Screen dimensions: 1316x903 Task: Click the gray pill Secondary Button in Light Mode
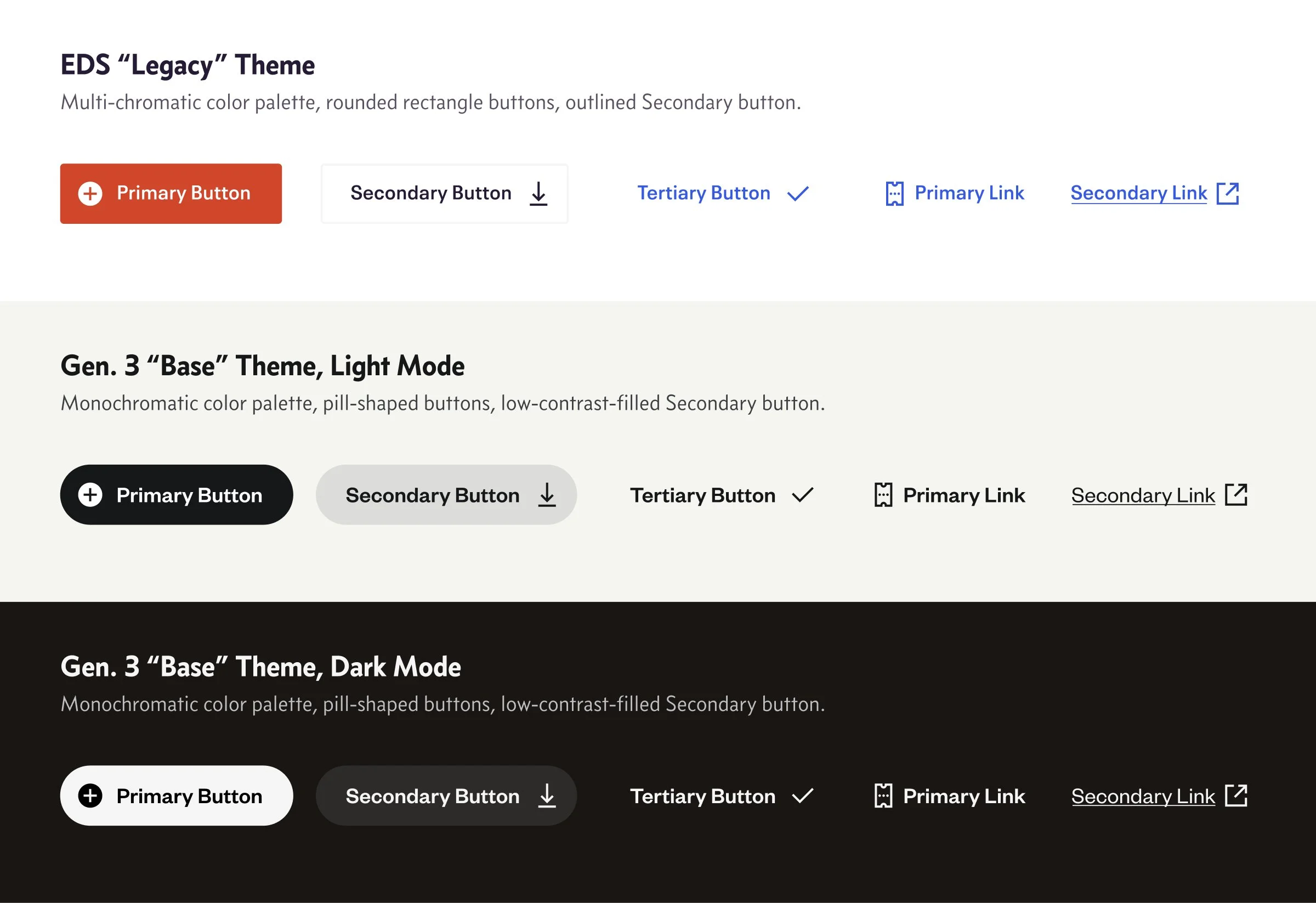(446, 495)
